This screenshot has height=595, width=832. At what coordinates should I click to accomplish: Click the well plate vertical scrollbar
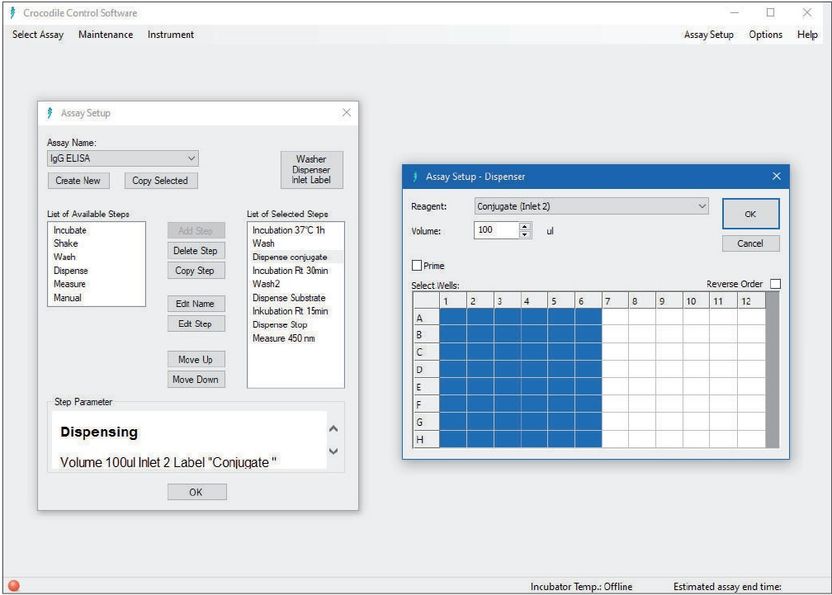[x=772, y=370]
